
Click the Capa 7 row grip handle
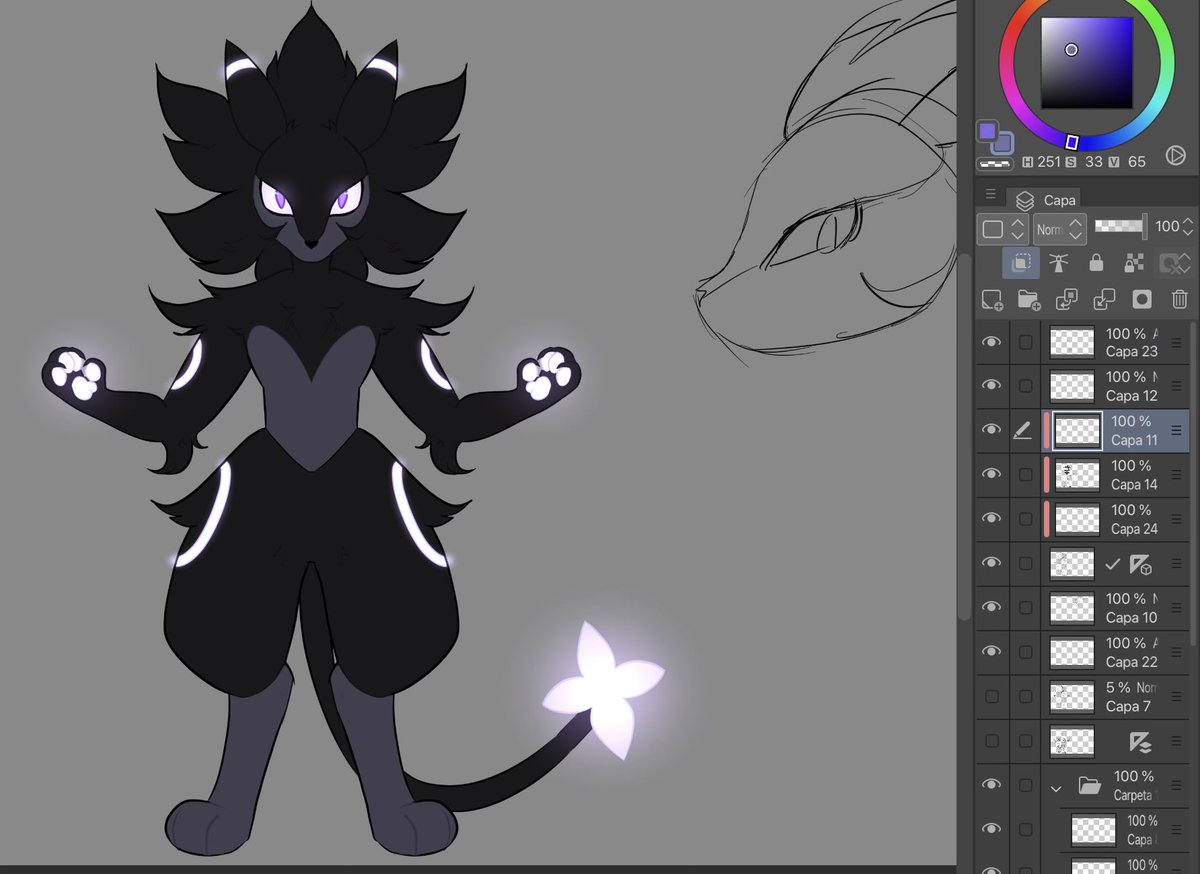pos(1176,696)
